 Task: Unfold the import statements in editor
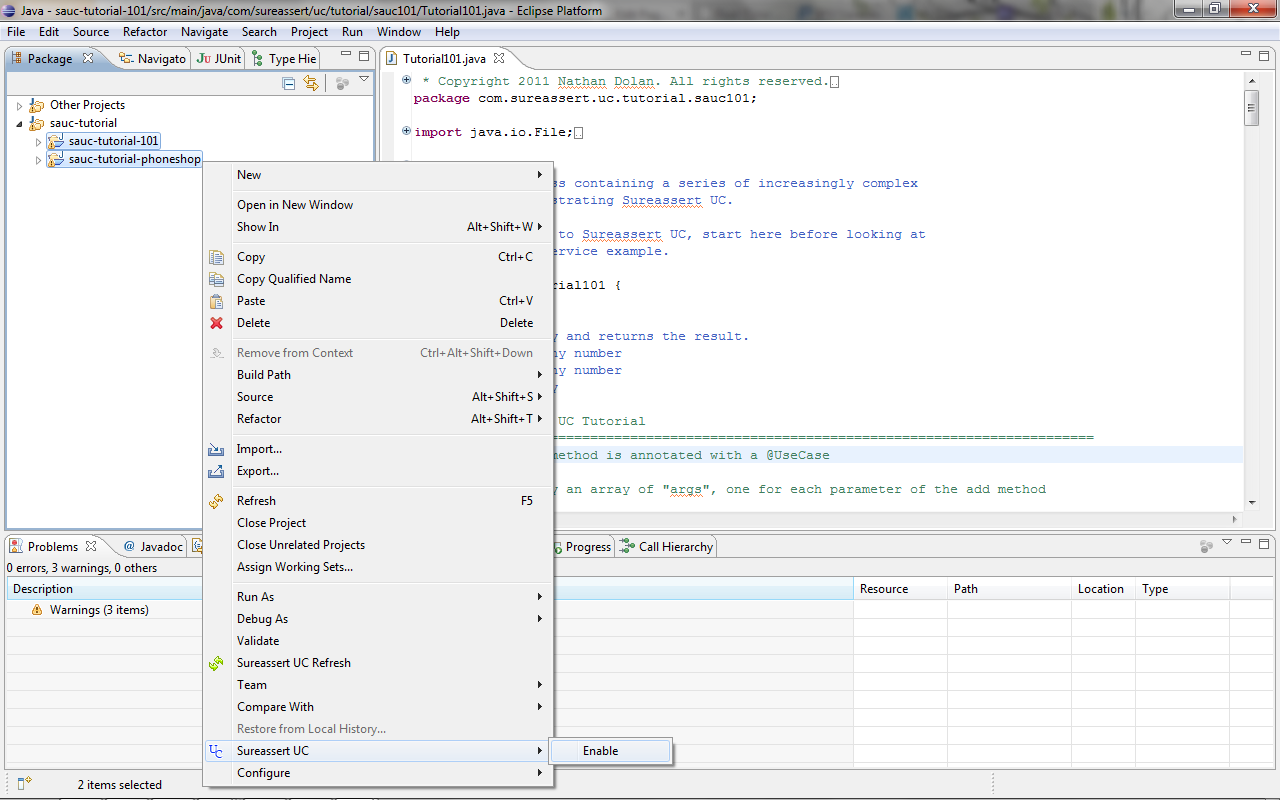pyautogui.click(x=406, y=131)
